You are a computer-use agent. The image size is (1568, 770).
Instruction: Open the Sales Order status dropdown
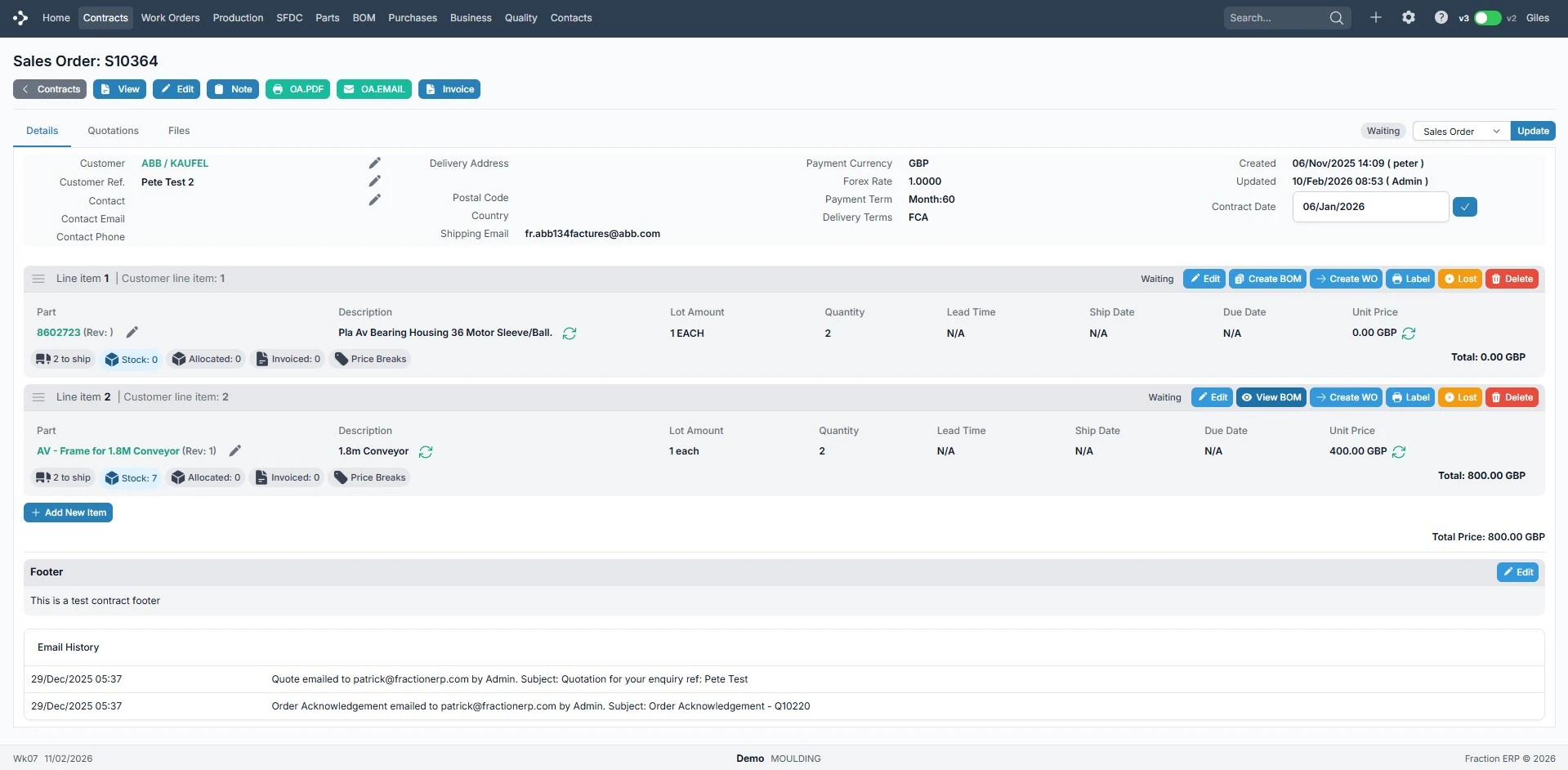coord(1461,132)
